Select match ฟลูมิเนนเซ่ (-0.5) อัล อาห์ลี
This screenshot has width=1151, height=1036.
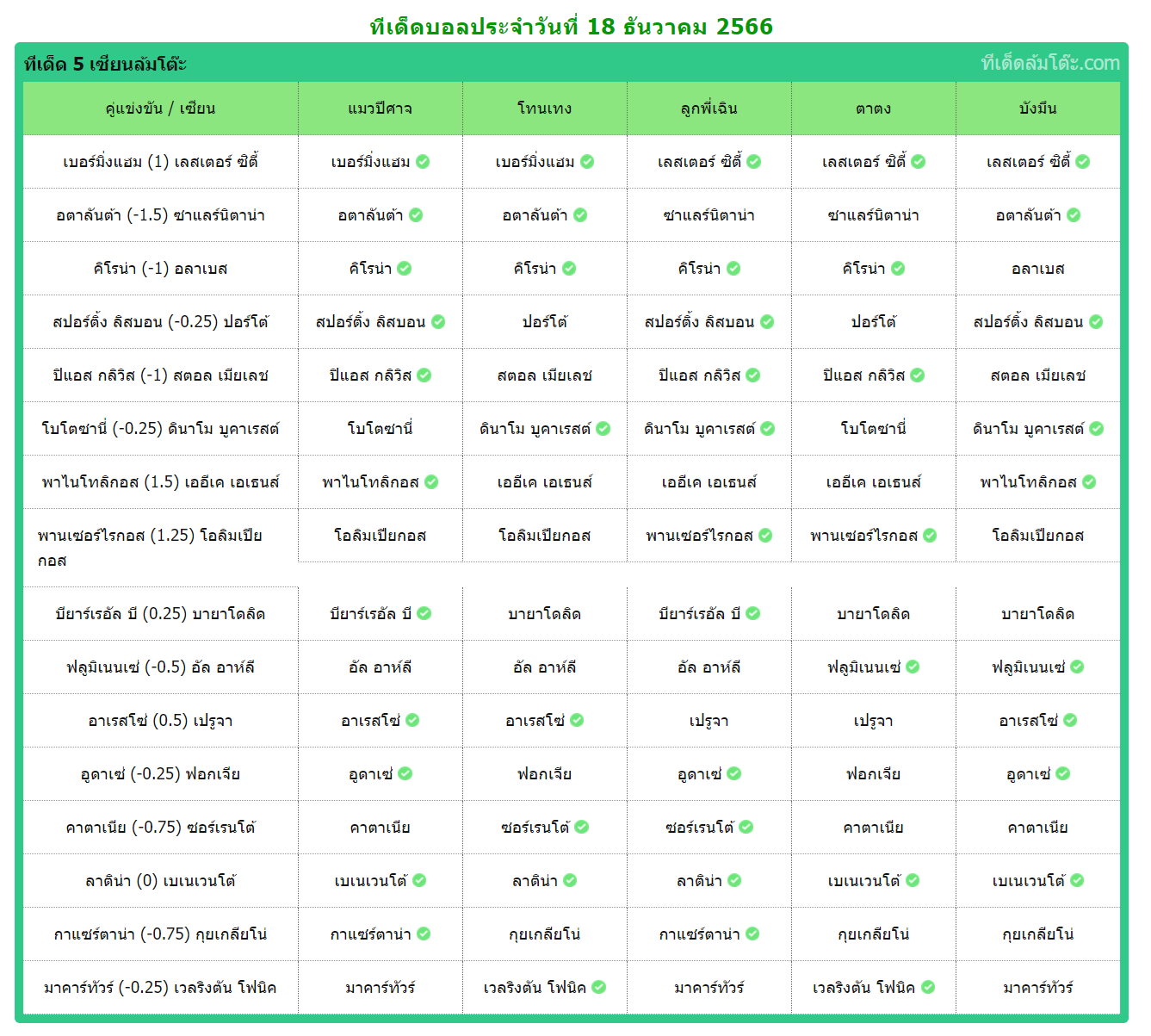pos(160,667)
